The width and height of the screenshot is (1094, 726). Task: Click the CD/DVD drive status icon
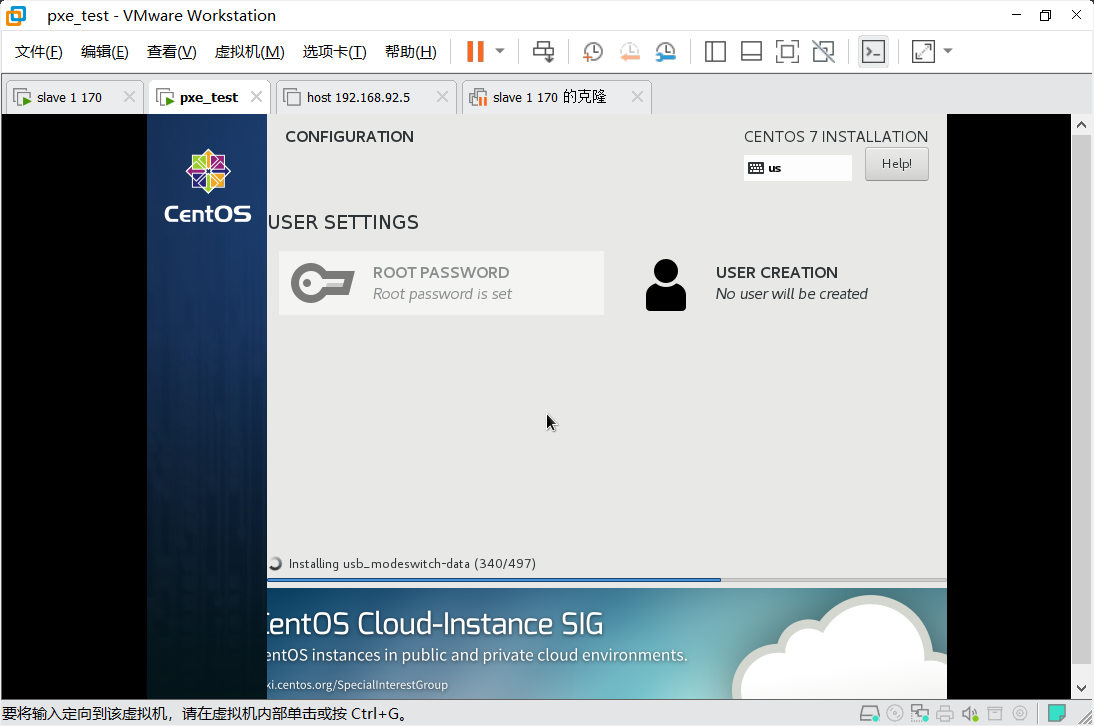(894, 713)
